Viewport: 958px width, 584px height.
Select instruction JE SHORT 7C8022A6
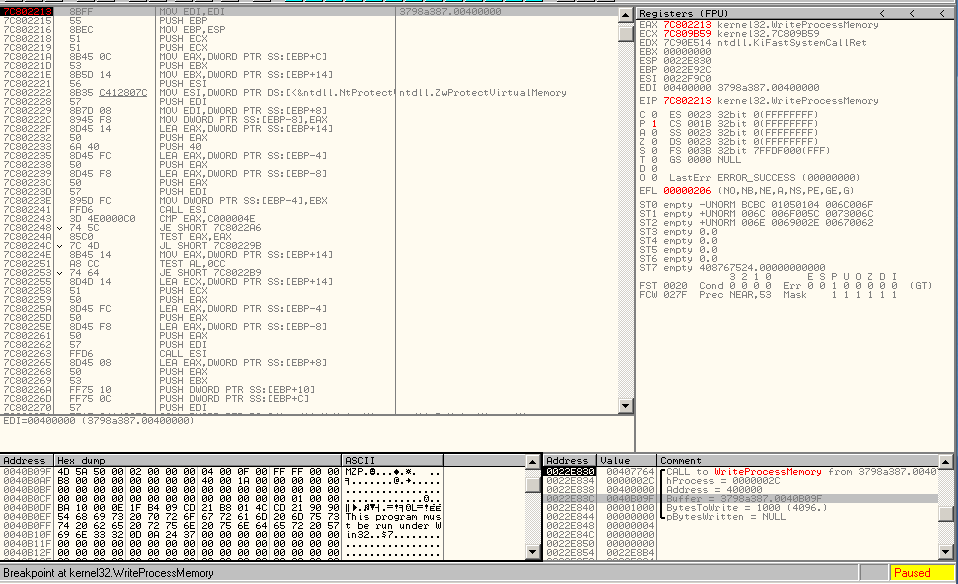coord(210,228)
